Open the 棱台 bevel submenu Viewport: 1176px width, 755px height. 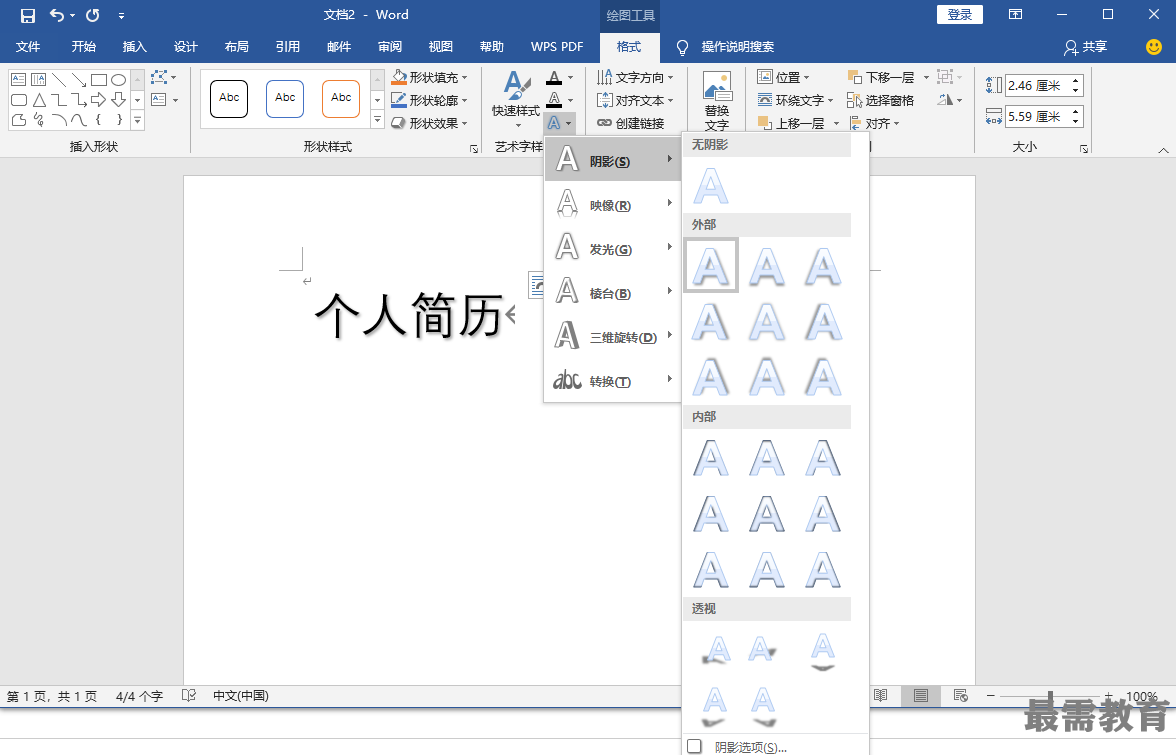pyautogui.click(x=613, y=292)
